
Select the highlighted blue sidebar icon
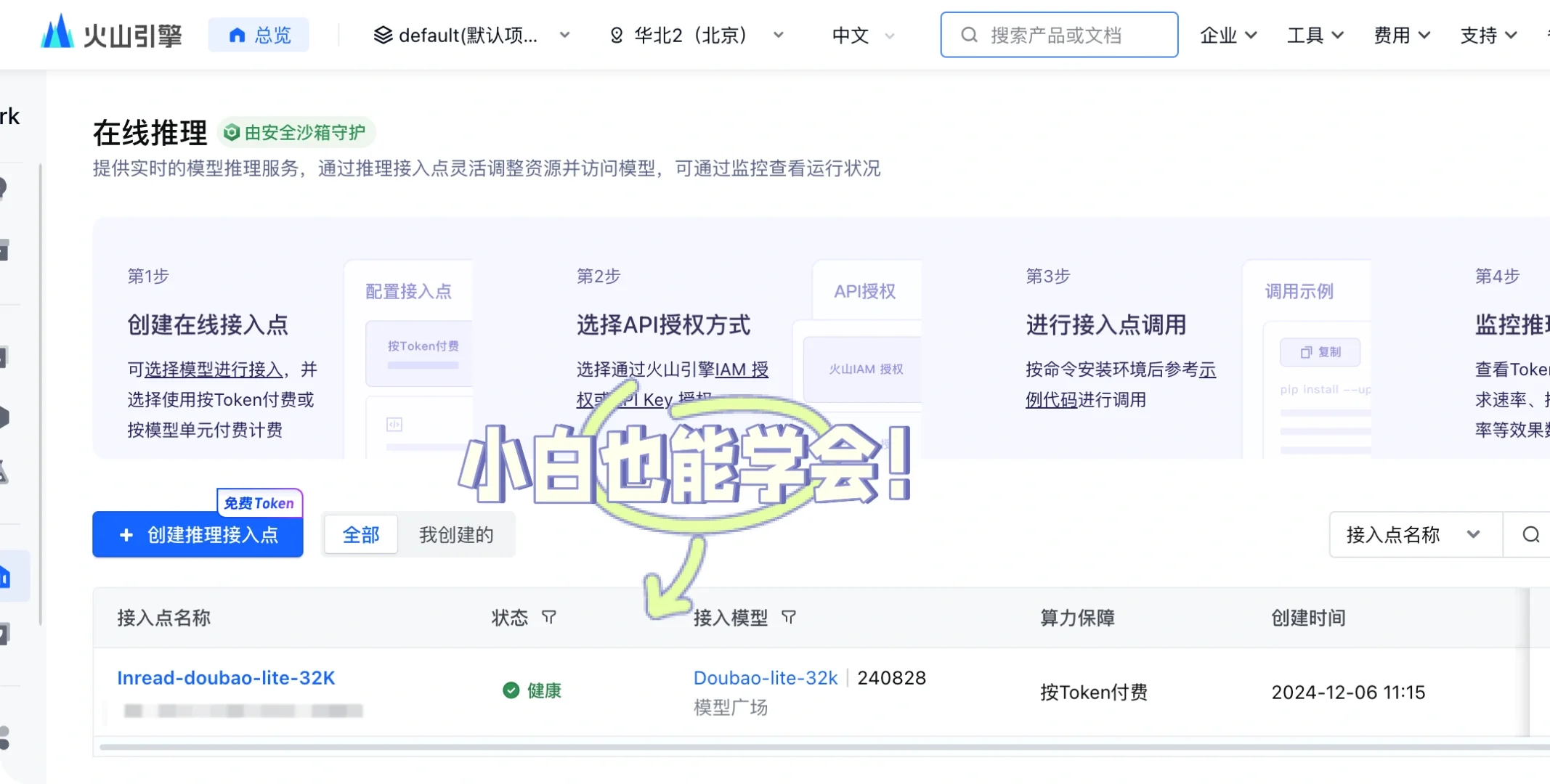(x=7, y=576)
